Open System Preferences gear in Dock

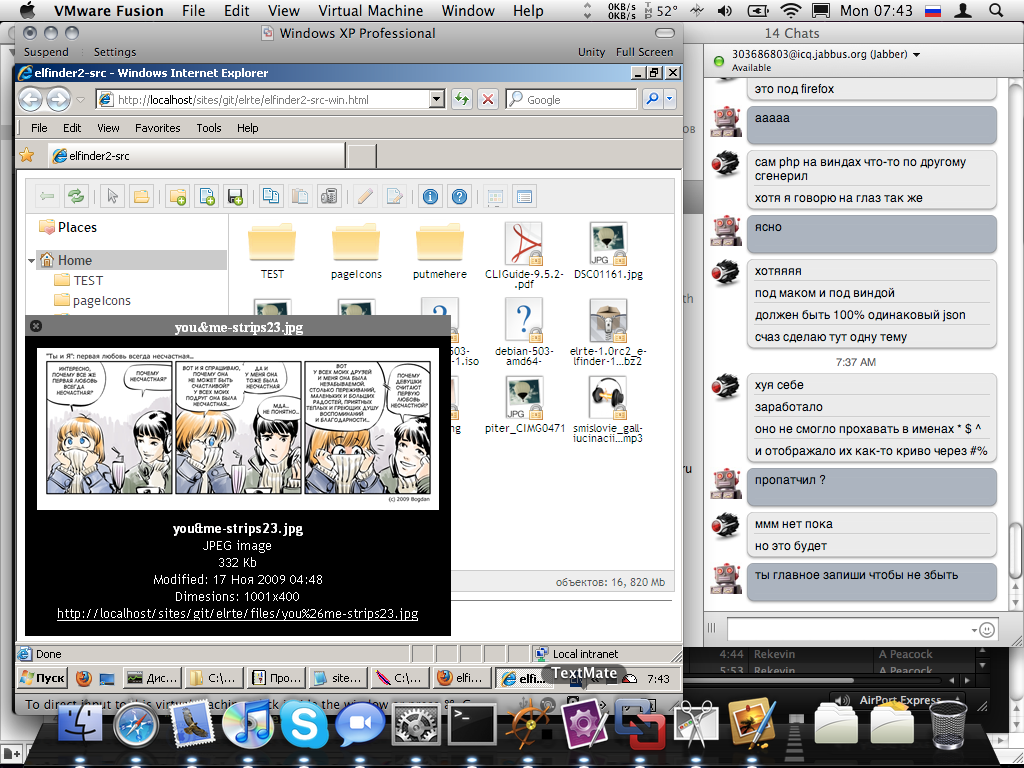[x=415, y=724]
